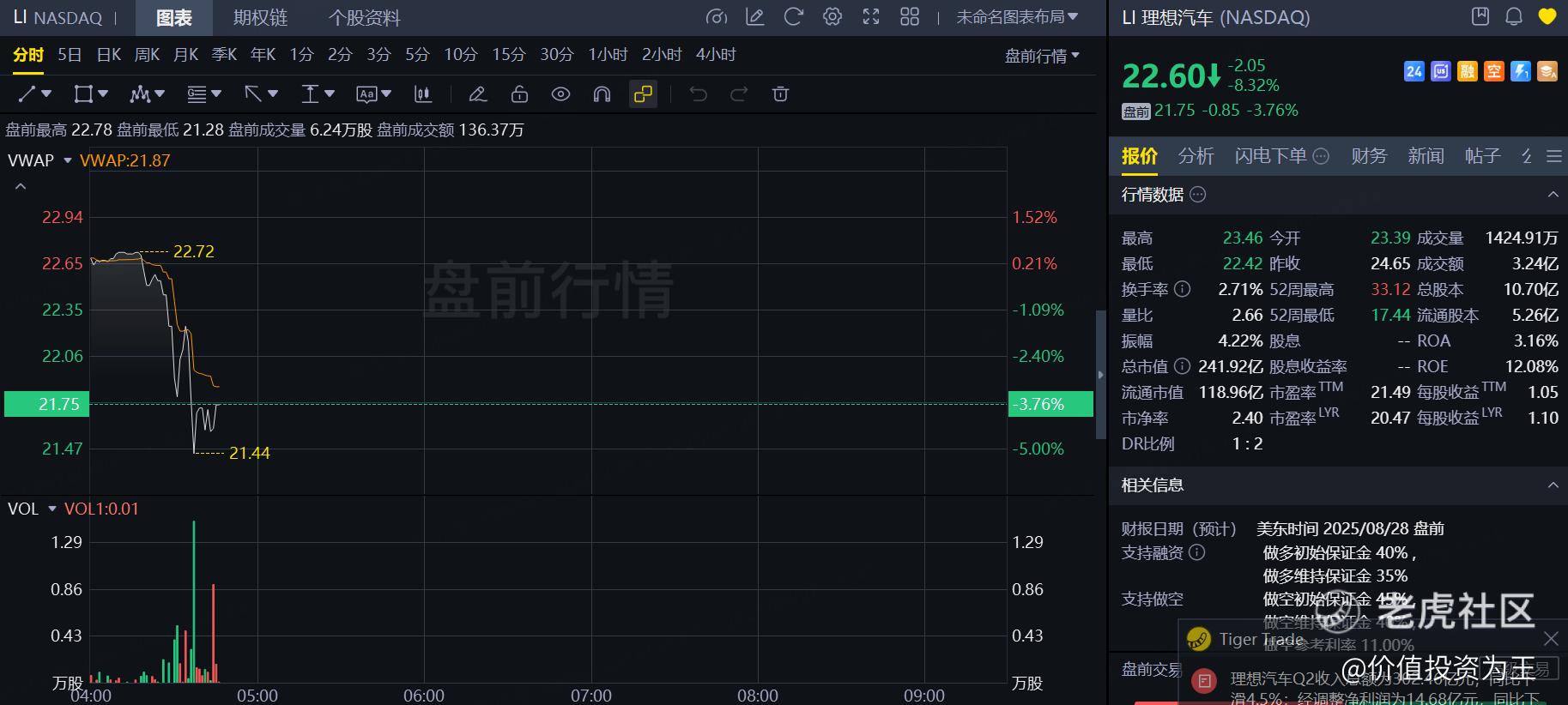Select the 日K timeframe

click(109, 55)
